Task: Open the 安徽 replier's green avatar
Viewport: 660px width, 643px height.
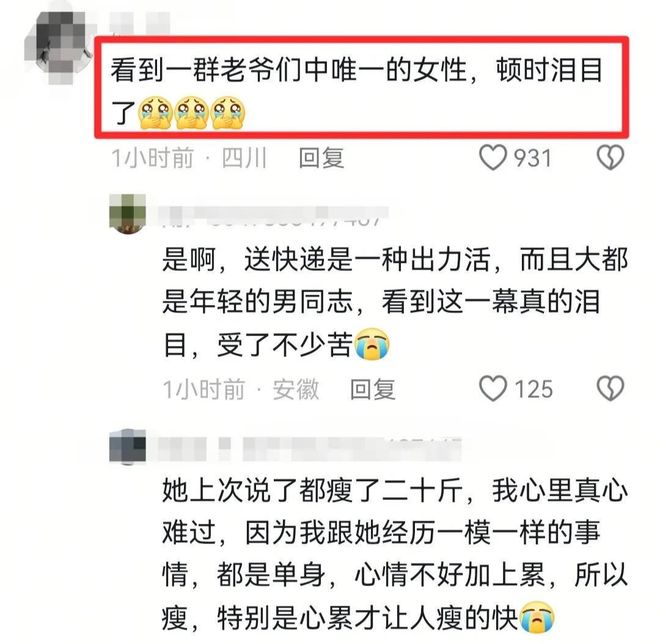Action: [x=128, y=213]
